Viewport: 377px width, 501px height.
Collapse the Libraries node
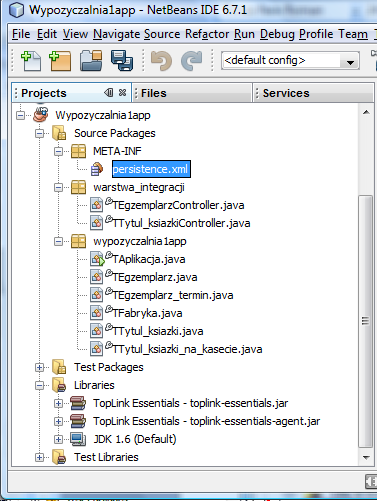(39, 385)
